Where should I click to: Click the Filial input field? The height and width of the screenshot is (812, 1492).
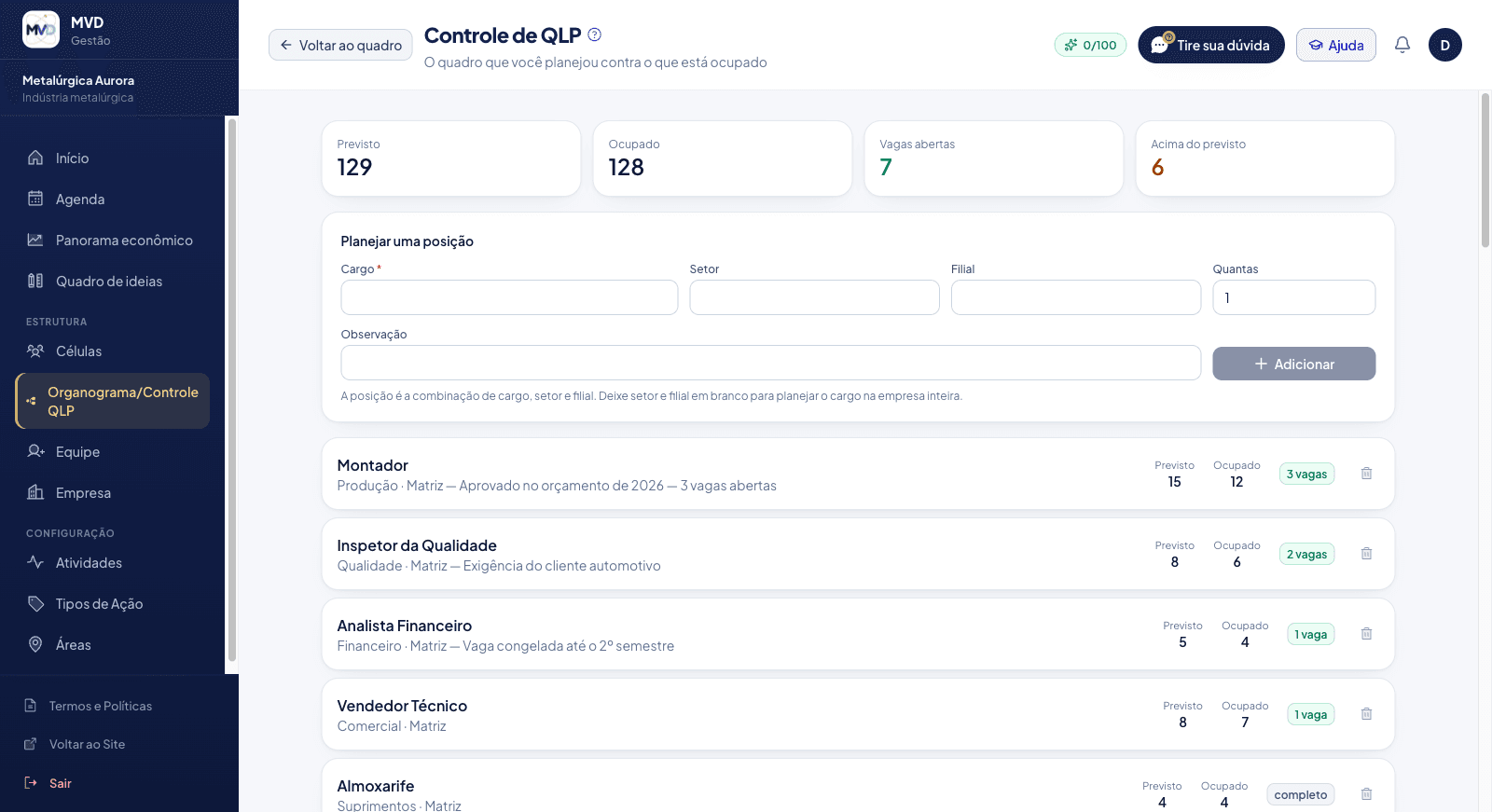[1076, 297]
